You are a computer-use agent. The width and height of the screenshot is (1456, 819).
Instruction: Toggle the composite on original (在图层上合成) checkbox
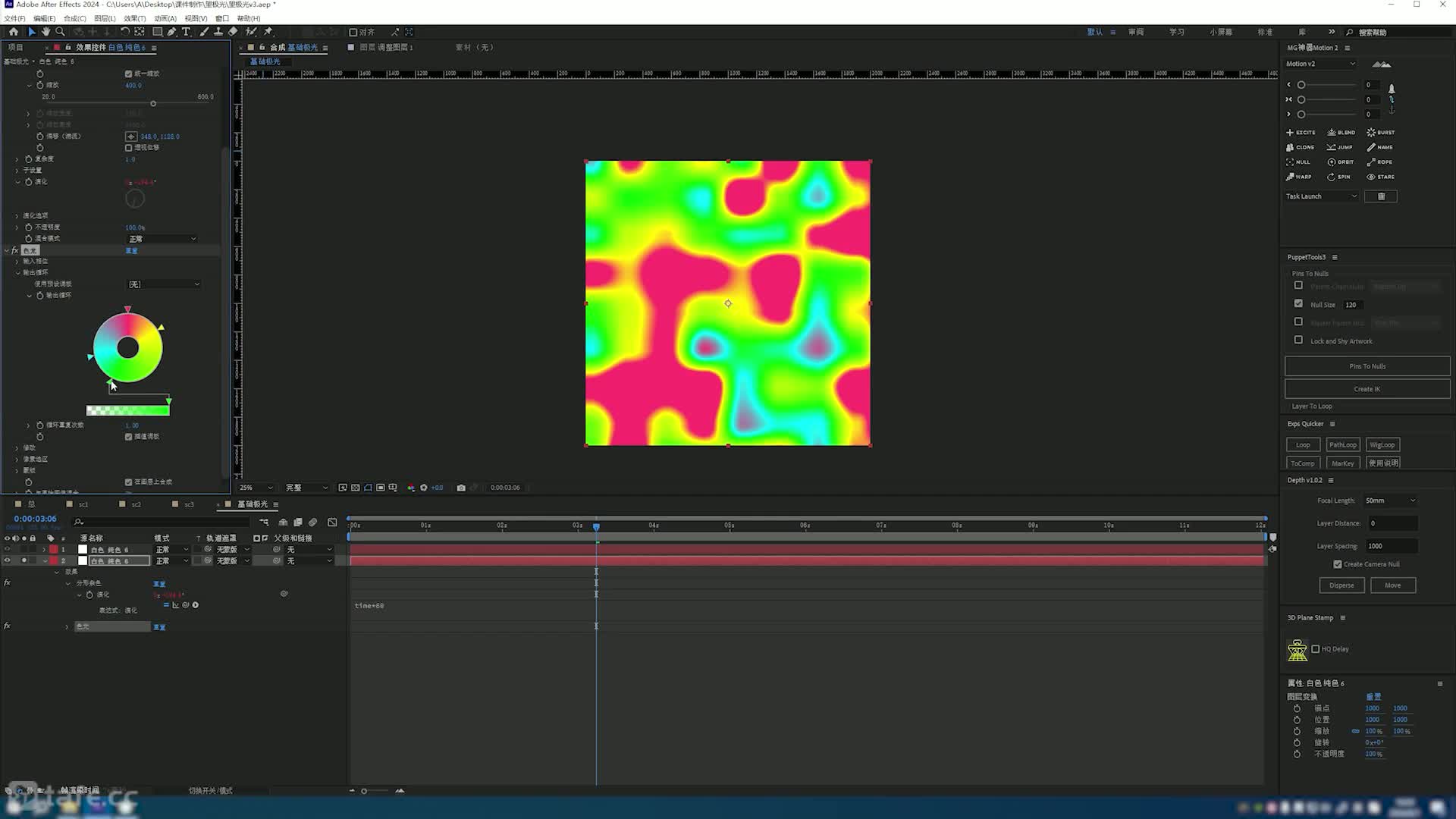[x=128, y=482]
